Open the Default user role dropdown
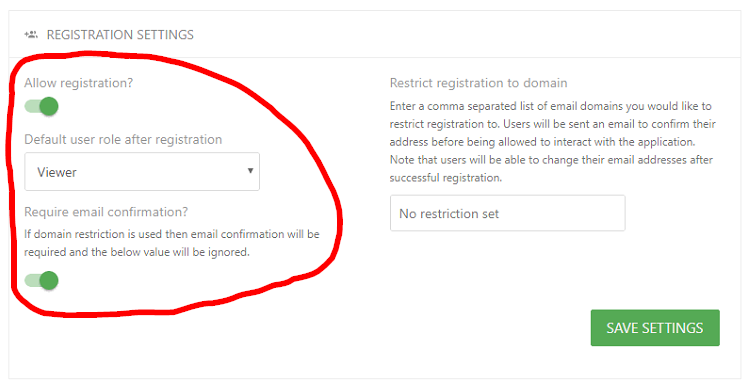This screenshot has width=753, height=389. tap(142, 171)
